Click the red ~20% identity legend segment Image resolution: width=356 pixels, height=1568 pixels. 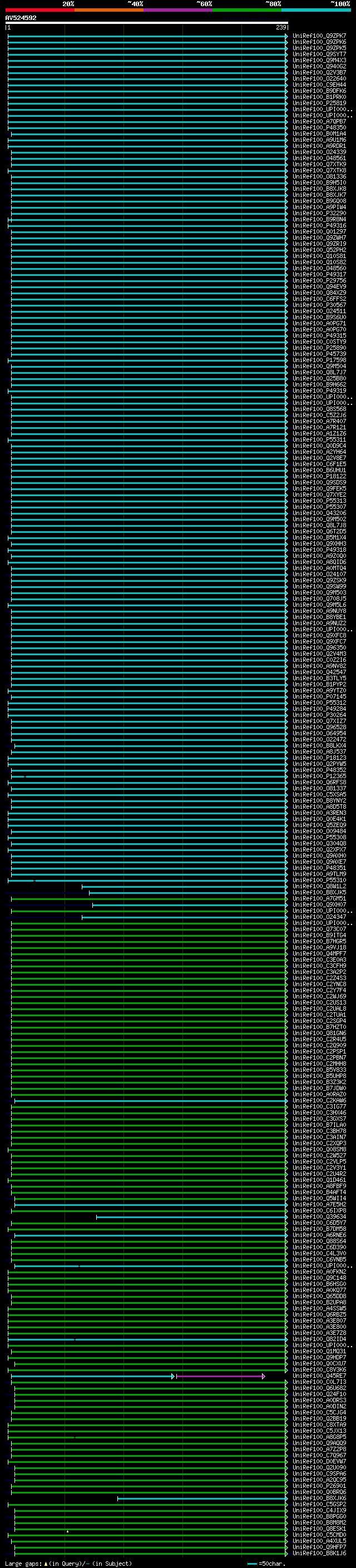pyautogui.click(x=39, y=11)
